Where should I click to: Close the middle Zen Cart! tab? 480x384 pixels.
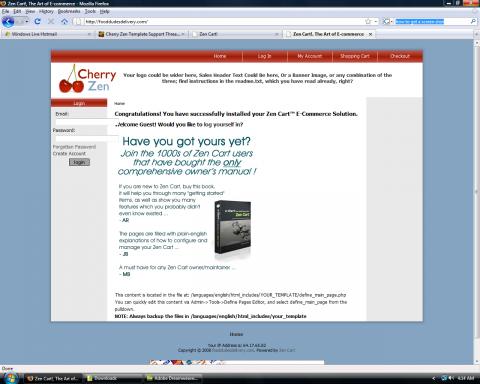(x=277, y=34)
